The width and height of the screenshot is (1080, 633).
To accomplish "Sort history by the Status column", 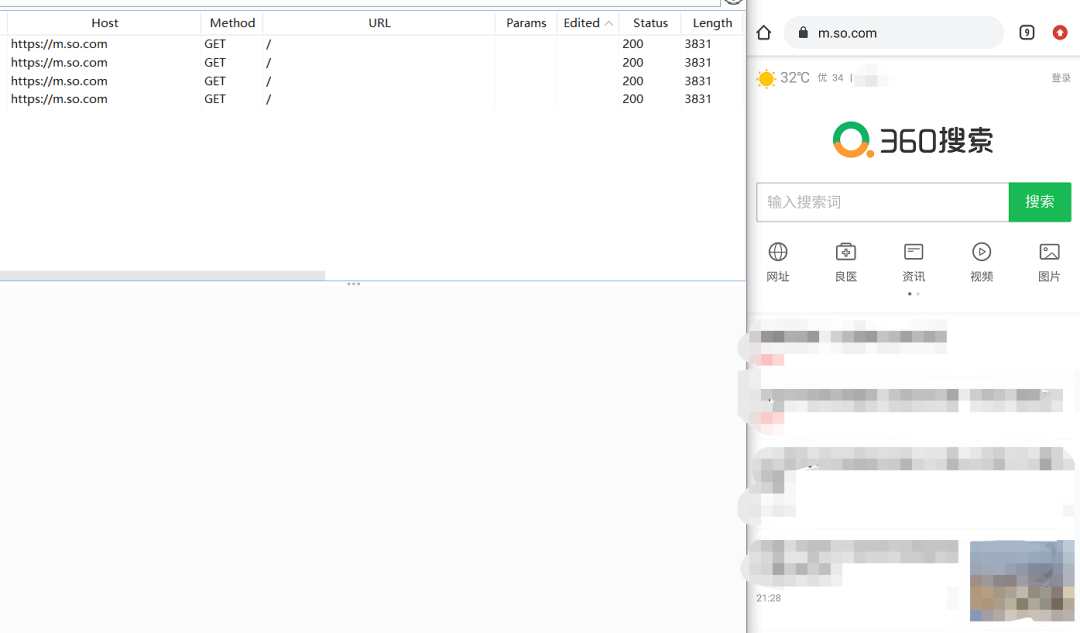I will coord(650,23).
